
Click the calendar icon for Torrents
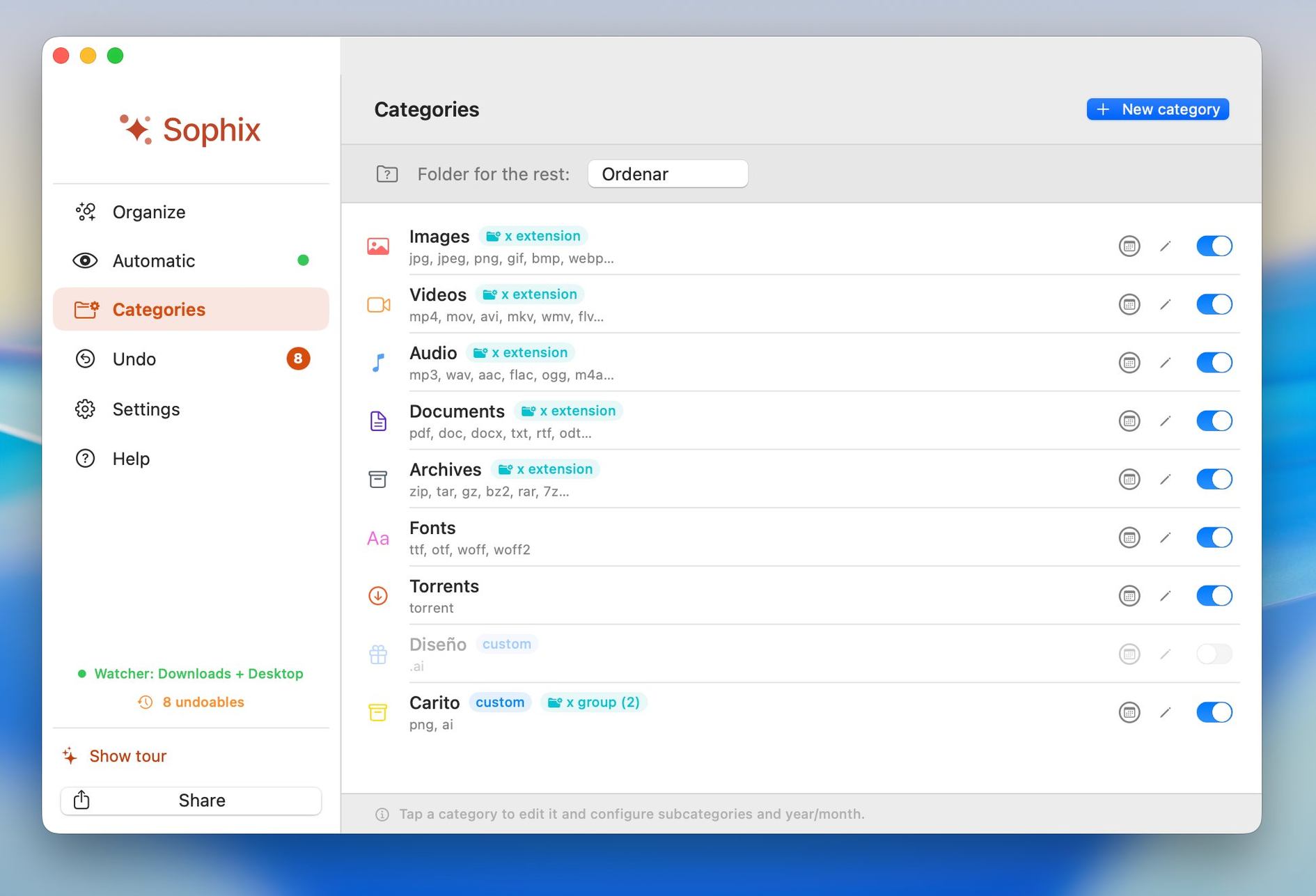pos(1129,595)
